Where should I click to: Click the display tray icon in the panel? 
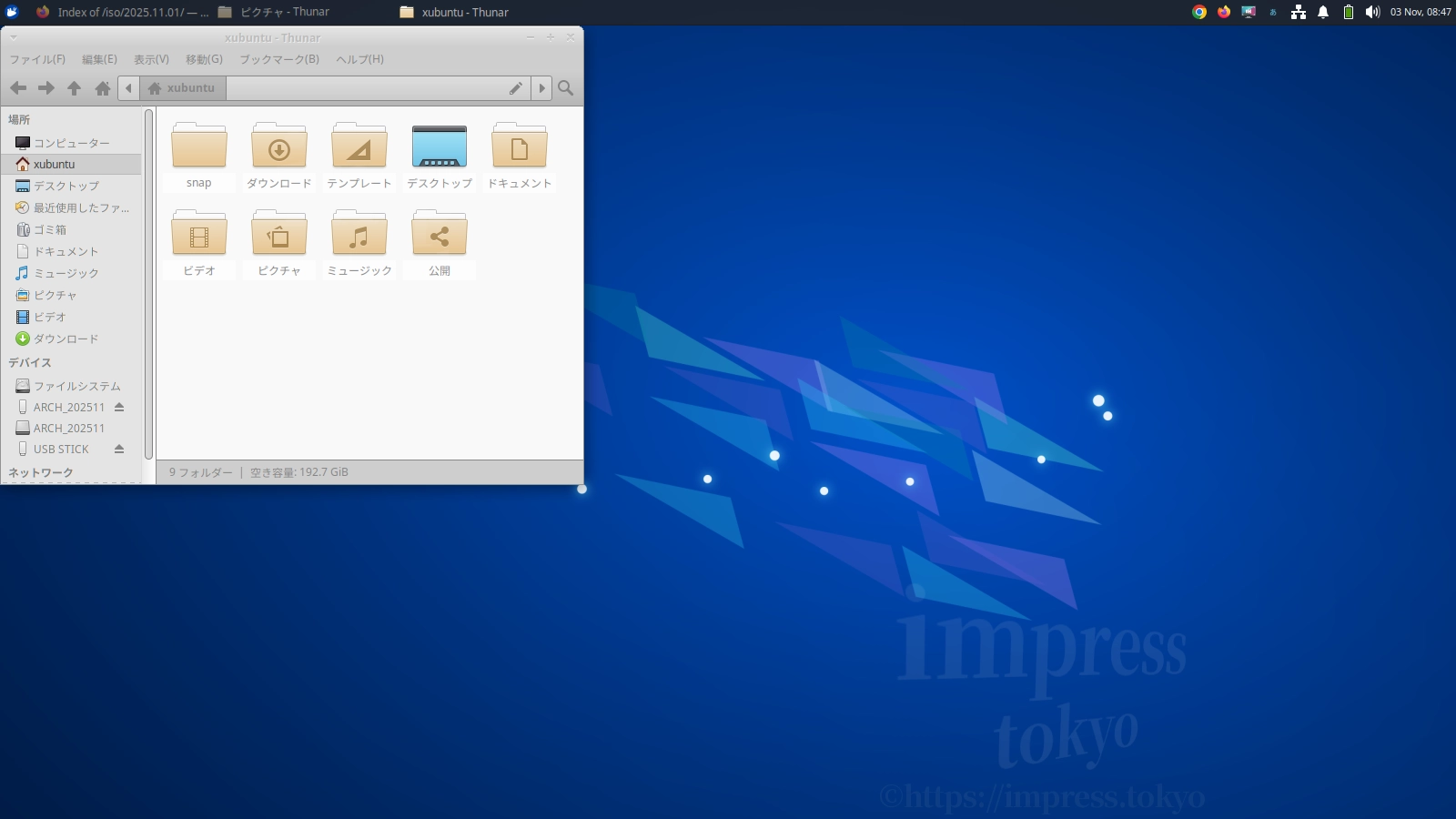[1249, 12]
